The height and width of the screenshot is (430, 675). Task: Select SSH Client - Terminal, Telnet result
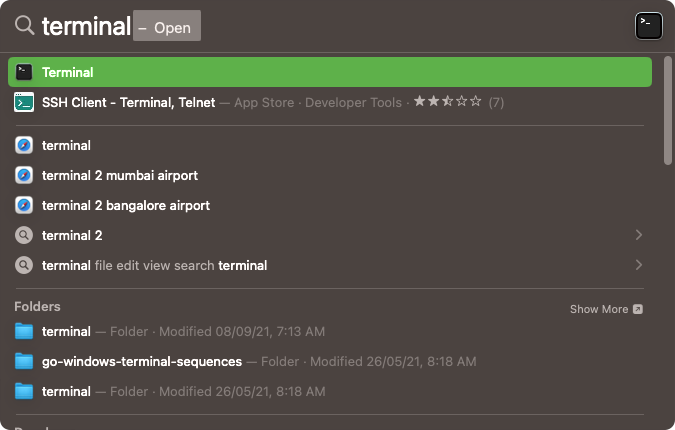point(330,102)
